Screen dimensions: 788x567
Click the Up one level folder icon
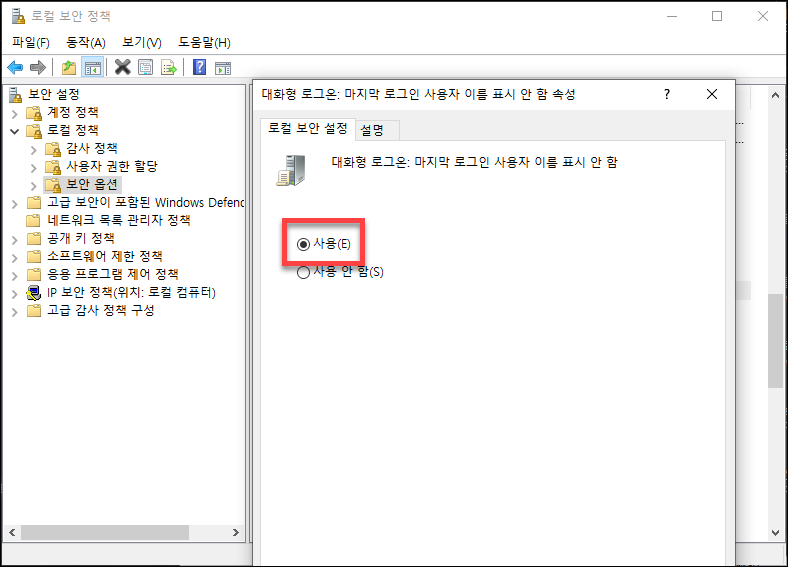pos(69,67)
